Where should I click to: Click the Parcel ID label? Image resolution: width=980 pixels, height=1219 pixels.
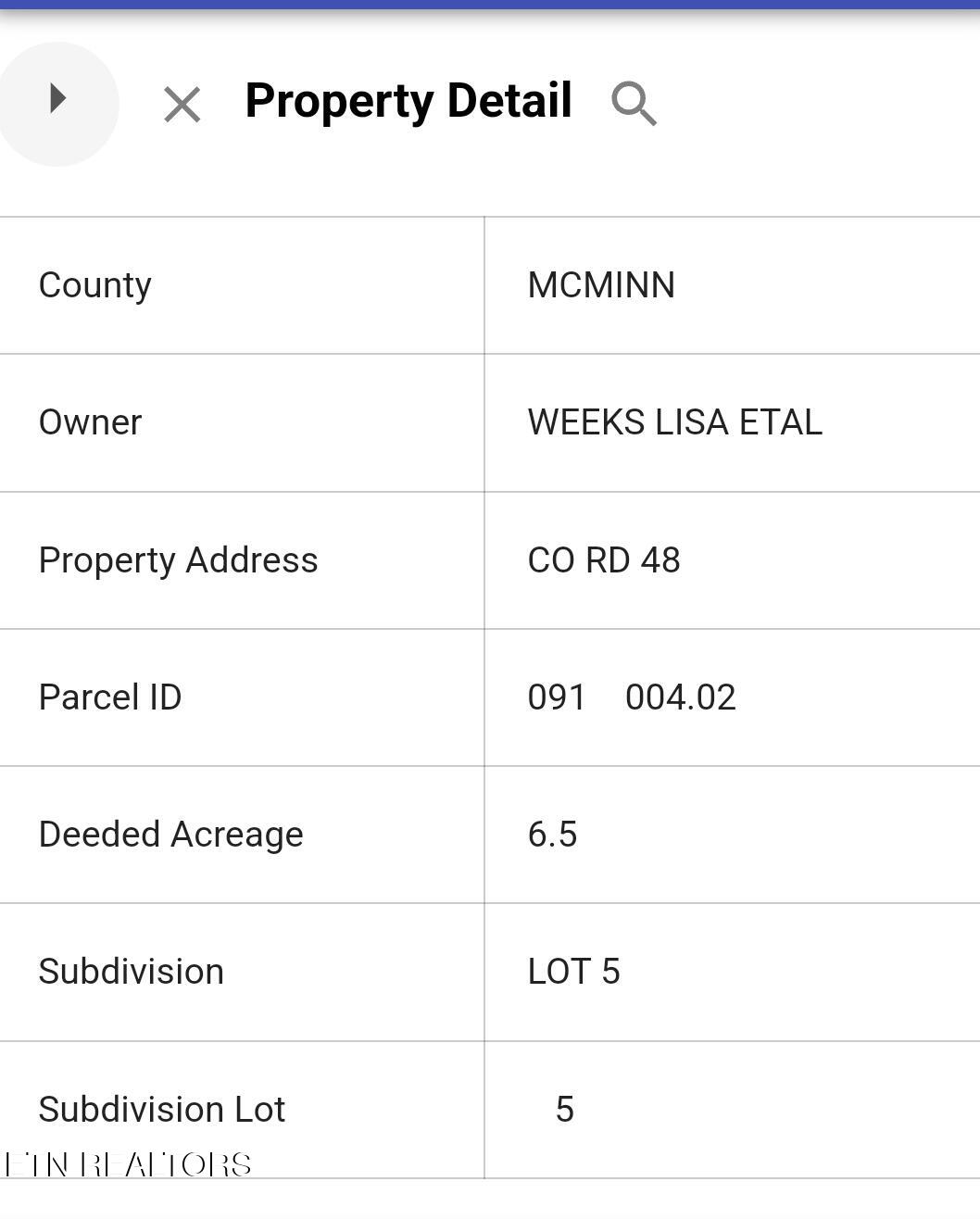pos(110,697)
